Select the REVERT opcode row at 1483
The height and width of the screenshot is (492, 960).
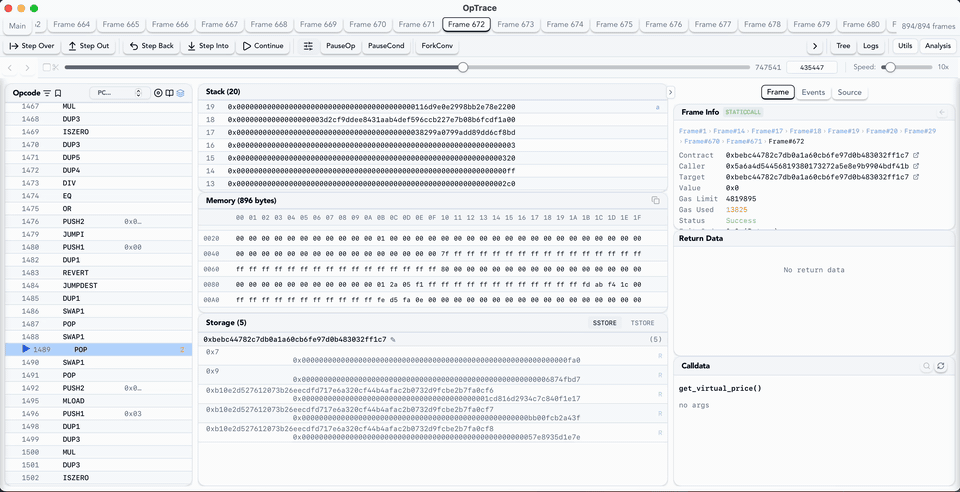[x=99, y=272]
